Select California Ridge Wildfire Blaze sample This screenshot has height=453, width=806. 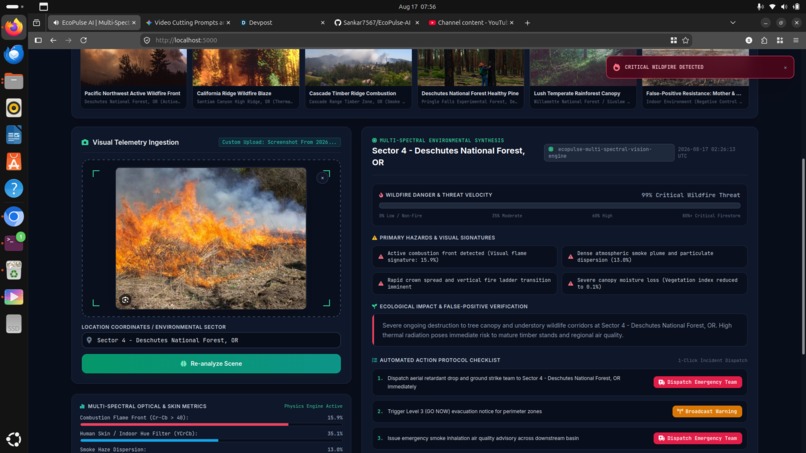pos(246,77)
